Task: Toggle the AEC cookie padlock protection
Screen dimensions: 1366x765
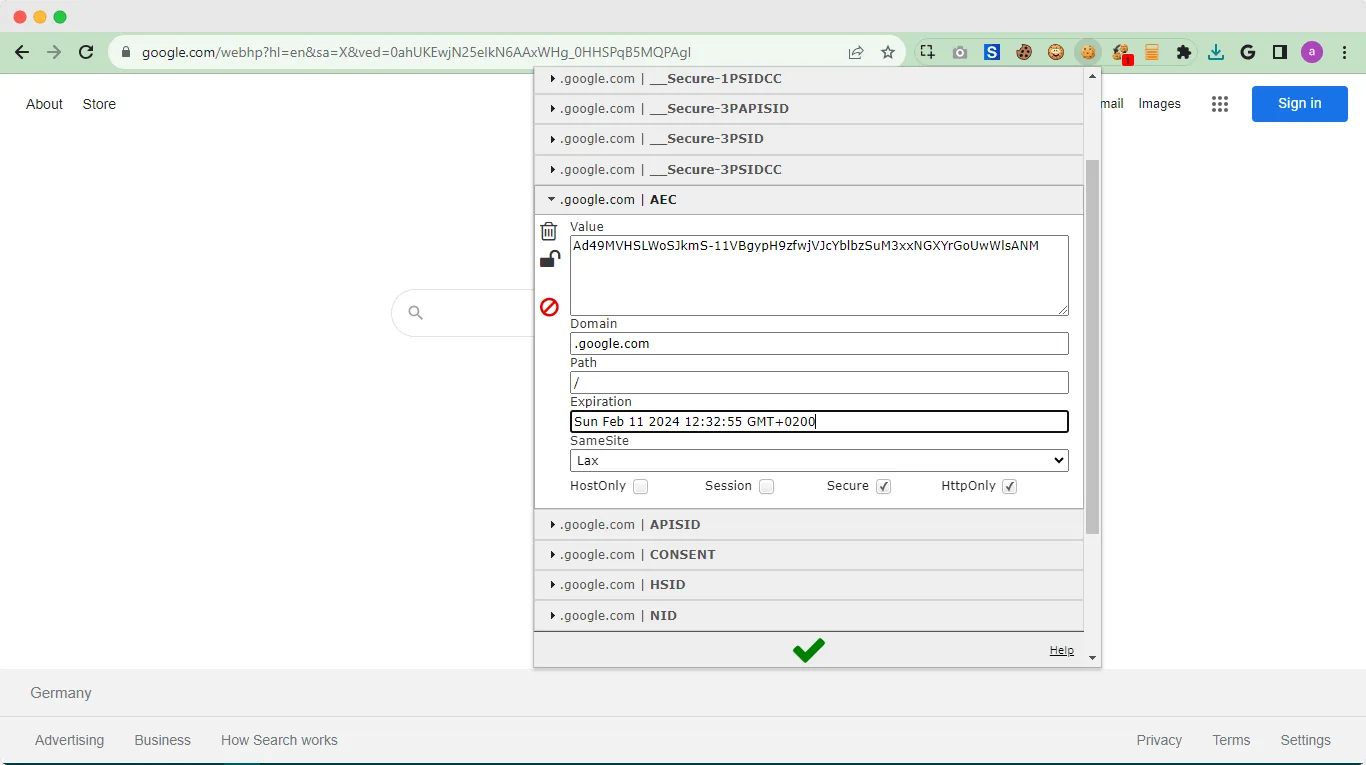Action: click(550, 260)
